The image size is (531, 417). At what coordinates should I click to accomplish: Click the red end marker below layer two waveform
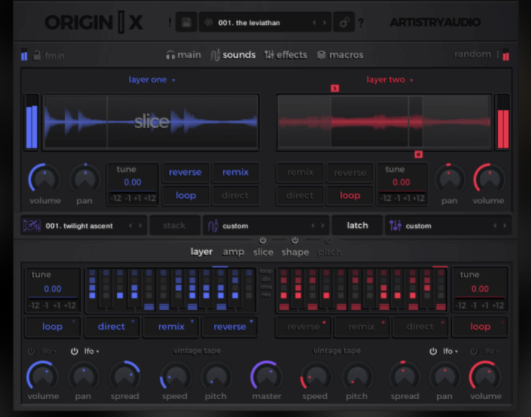418,154
